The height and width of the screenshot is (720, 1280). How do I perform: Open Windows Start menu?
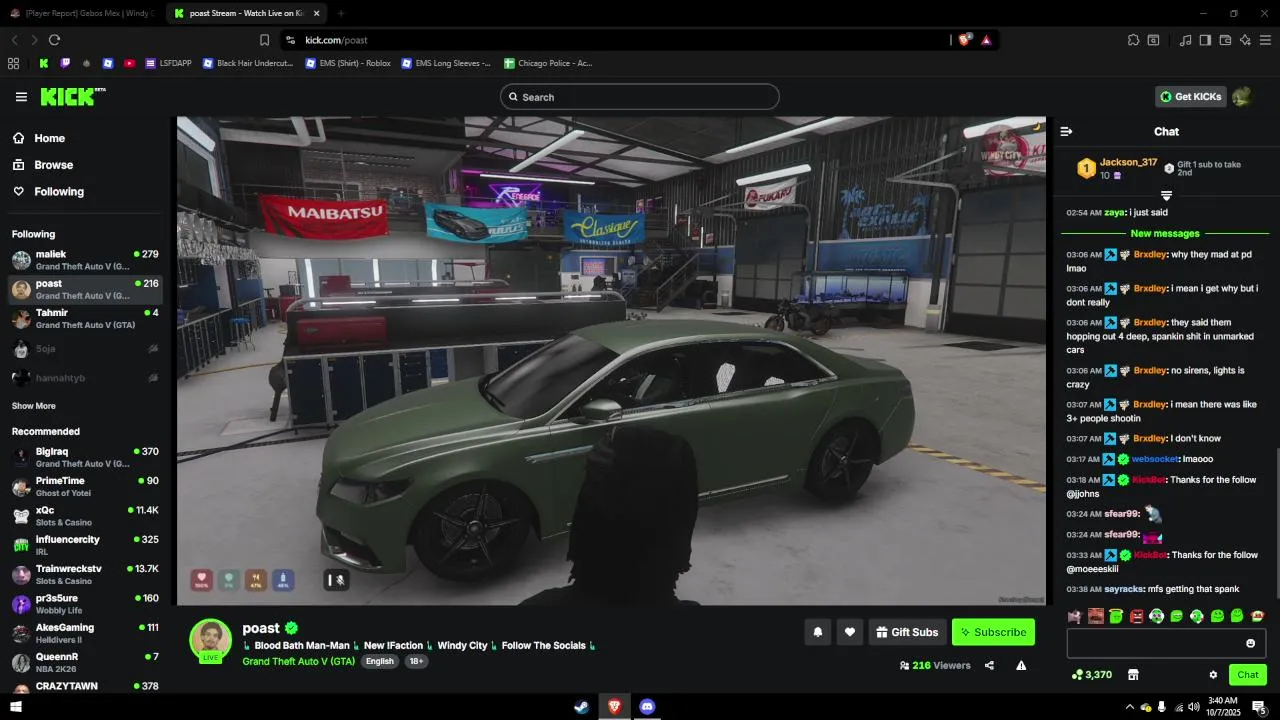(x=16, y=706)
